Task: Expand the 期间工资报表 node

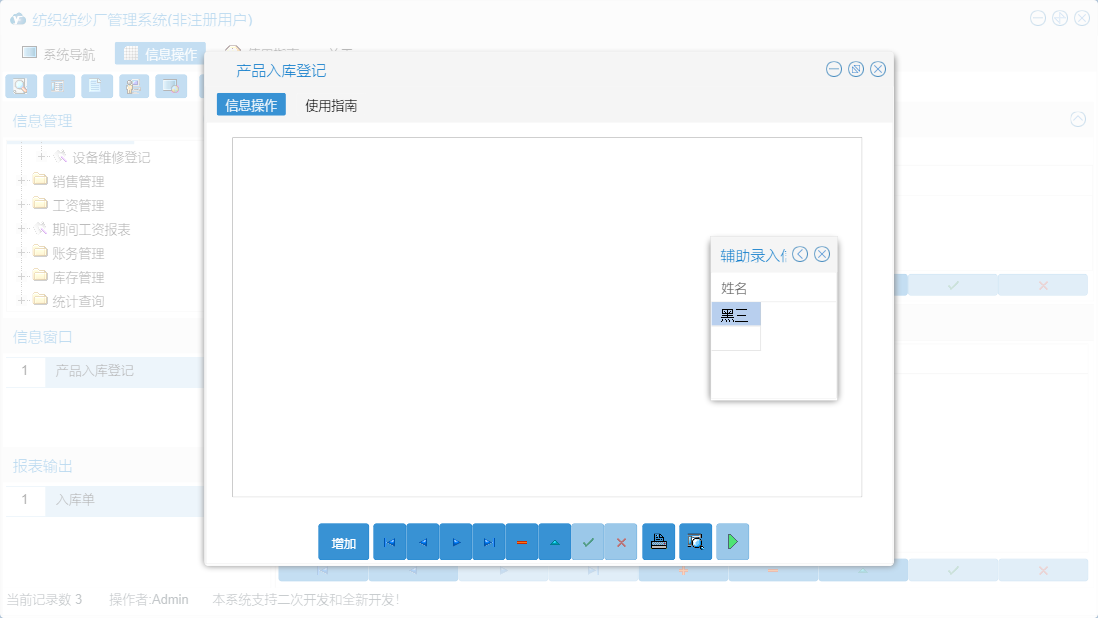Action: [22, 228]
